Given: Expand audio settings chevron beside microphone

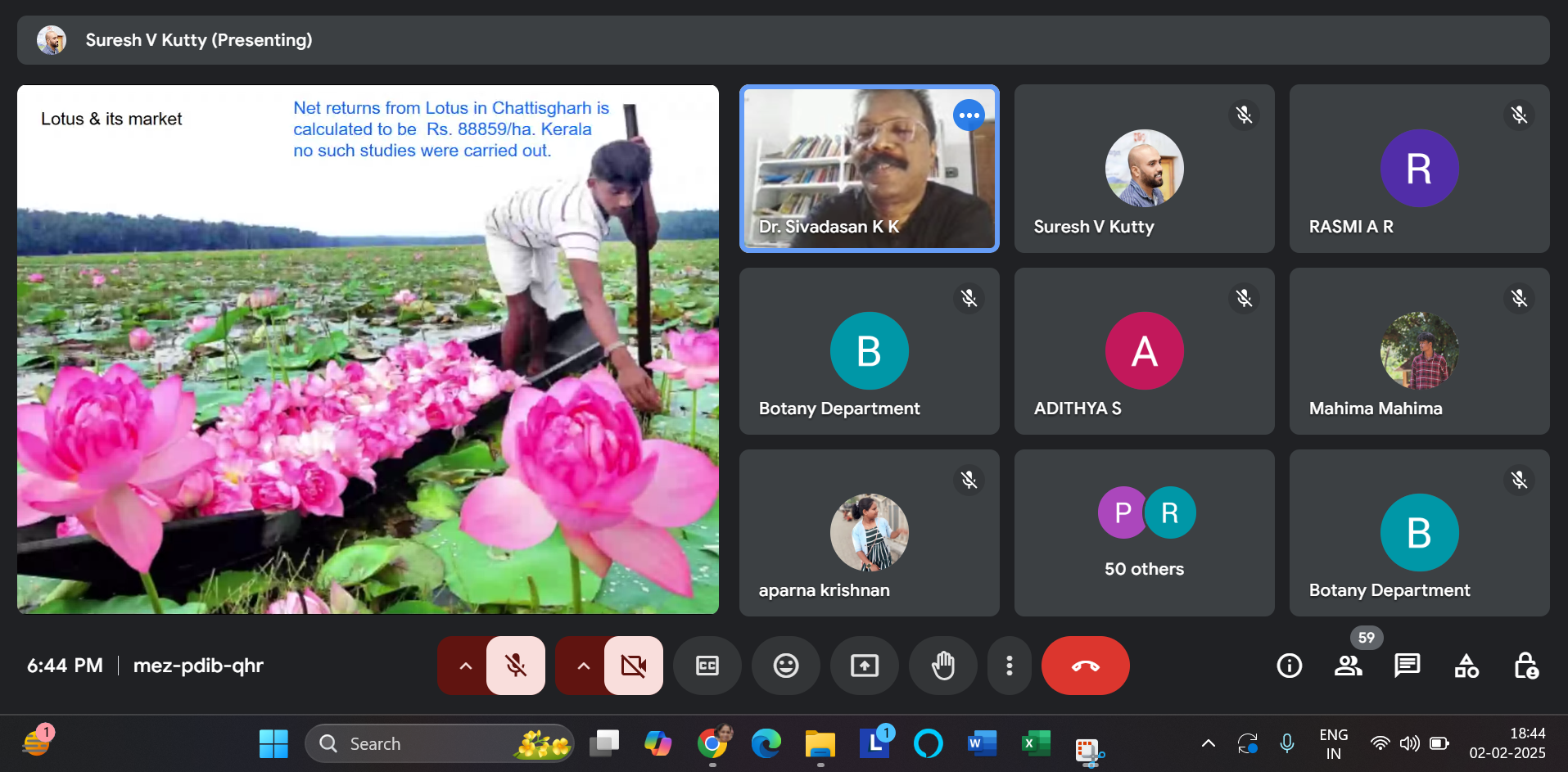Looking at the screenshot, I should (x=465, y=666).
